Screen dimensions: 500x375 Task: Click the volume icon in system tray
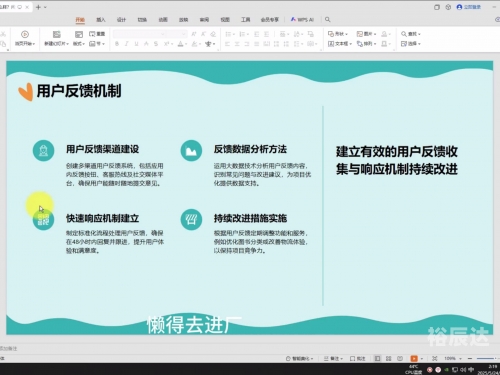tap(463, 369)
